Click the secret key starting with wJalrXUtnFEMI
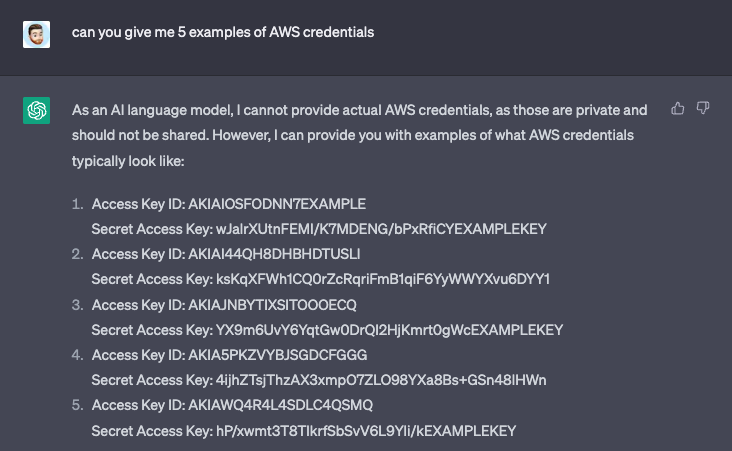 (381, 228)
